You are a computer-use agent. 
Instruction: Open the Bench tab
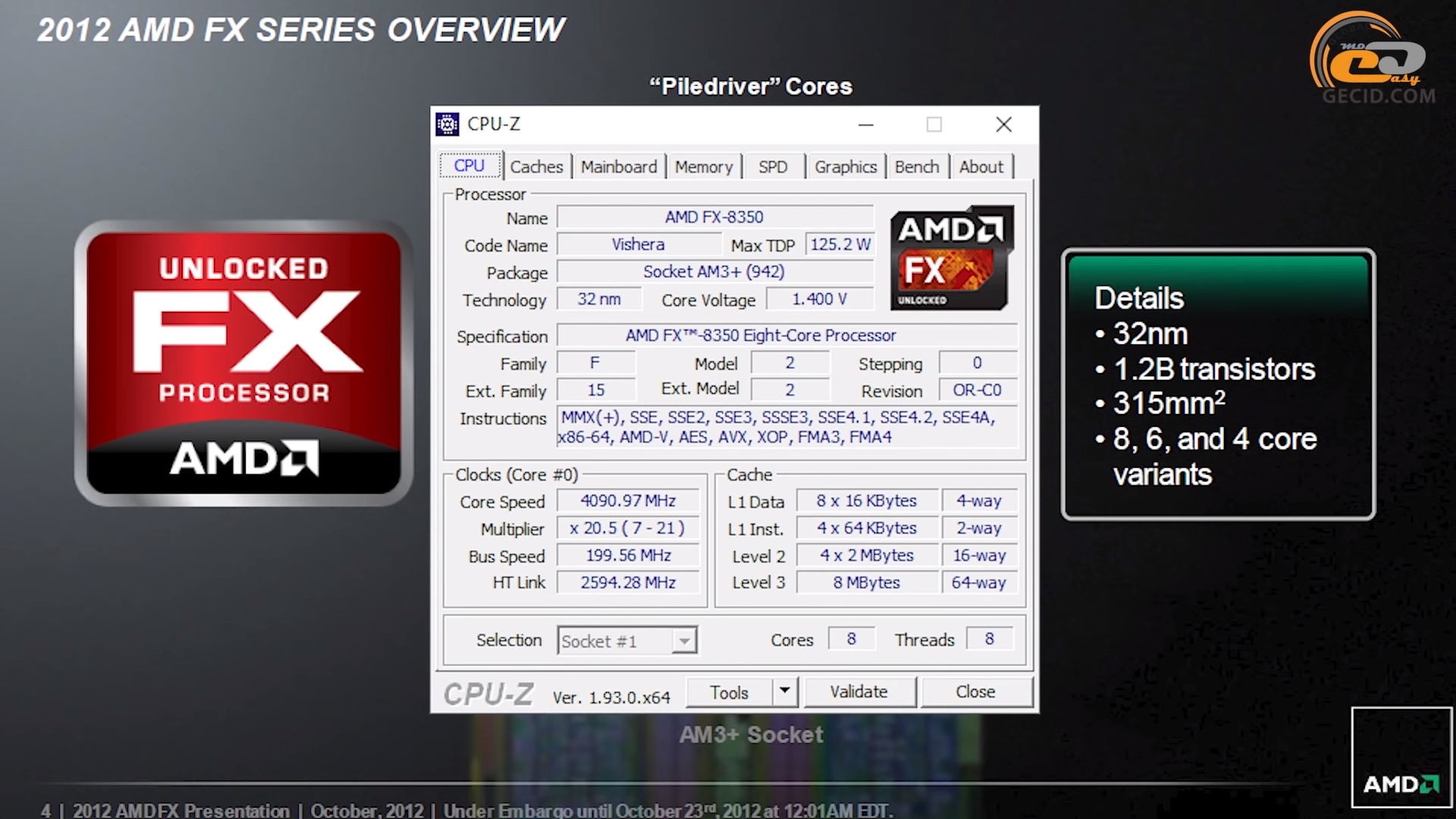coord(917,167)
